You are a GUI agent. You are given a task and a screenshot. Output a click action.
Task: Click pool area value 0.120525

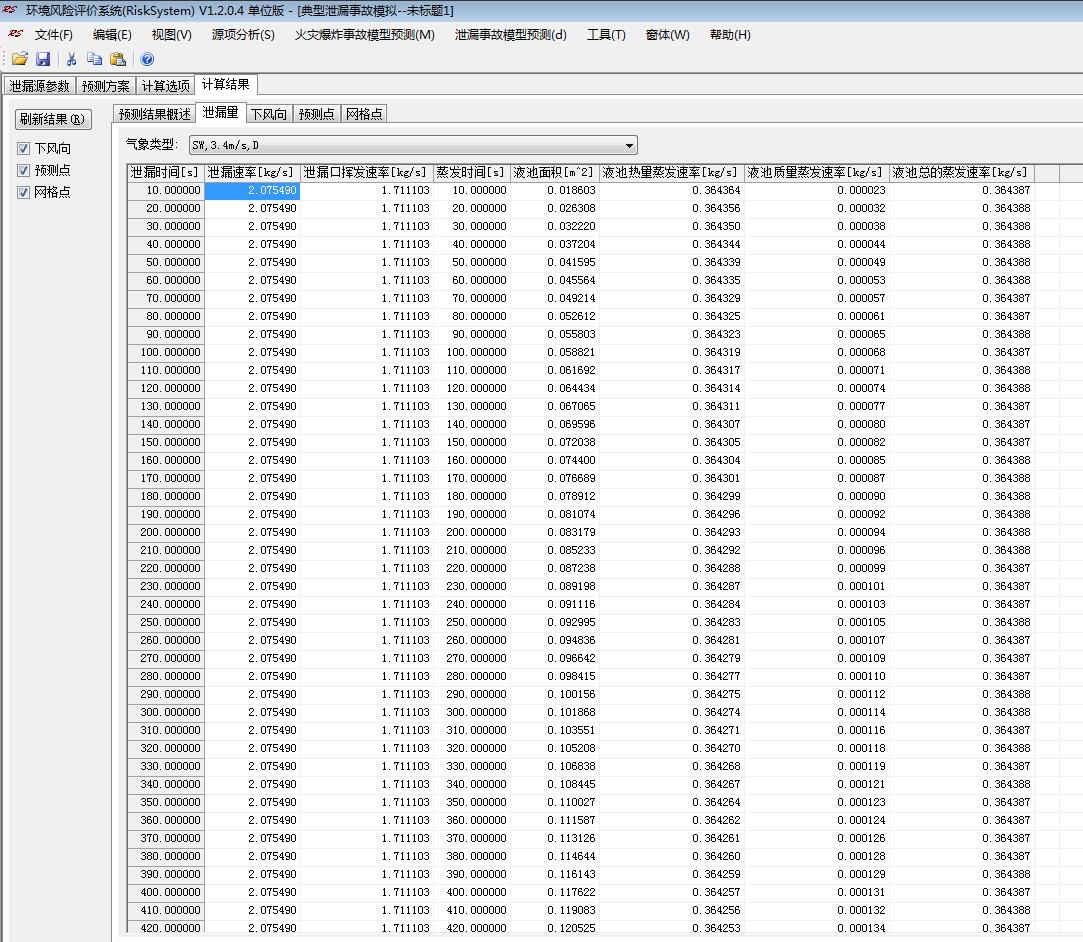pos(554,928)
